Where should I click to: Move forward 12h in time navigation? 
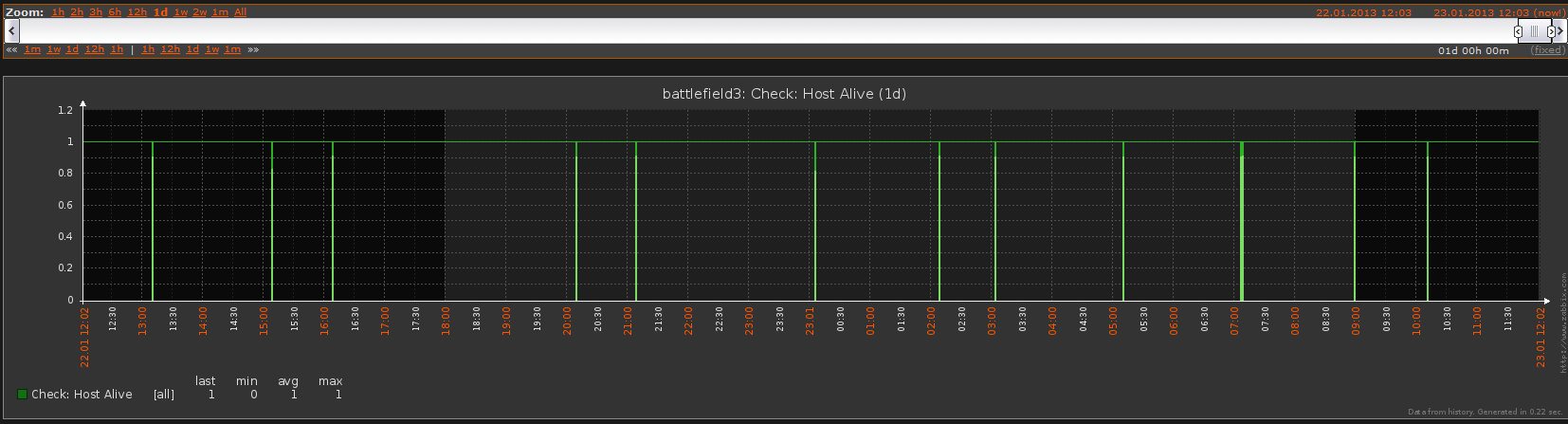pyautogui.click(x=170, y=50)
